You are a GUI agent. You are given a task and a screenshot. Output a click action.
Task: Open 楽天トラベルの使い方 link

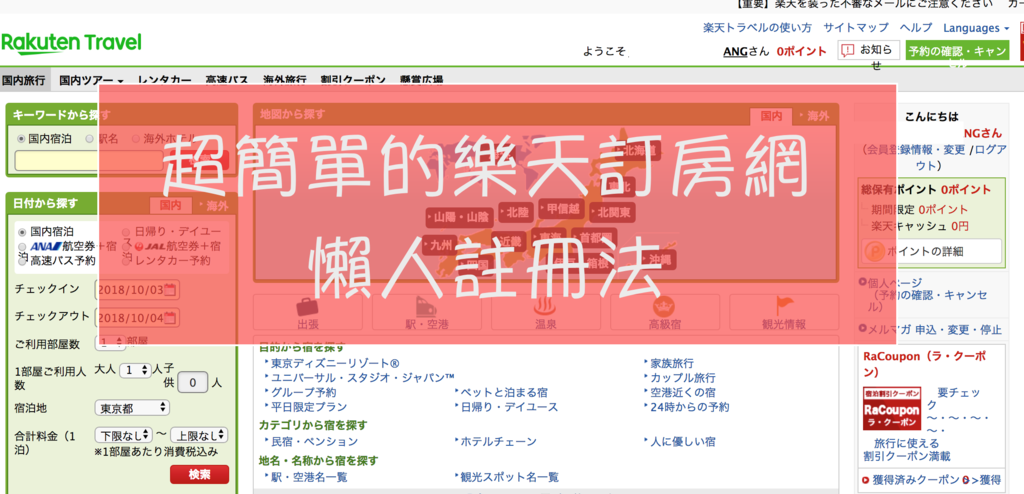(x=758, y=28)
